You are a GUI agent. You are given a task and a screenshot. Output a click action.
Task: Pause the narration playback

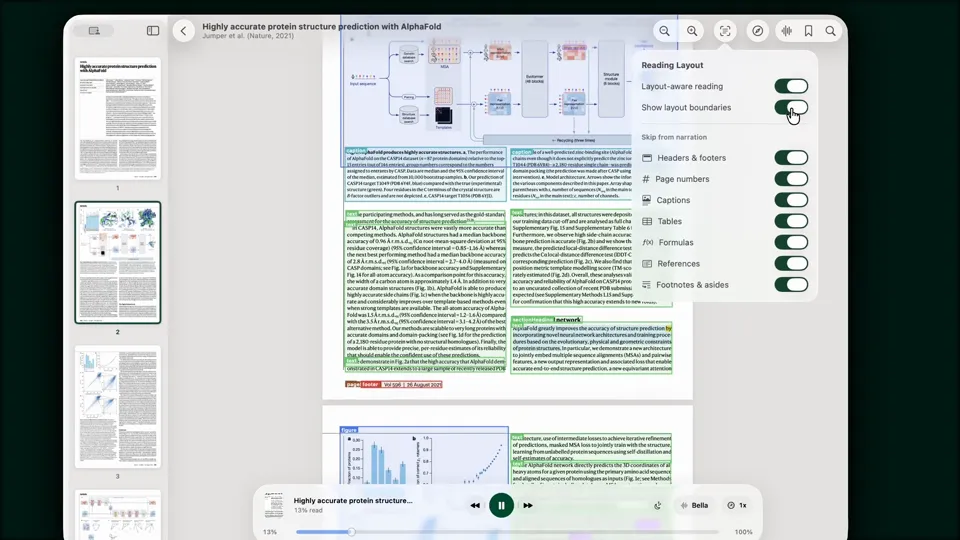[x=501, y=506]
